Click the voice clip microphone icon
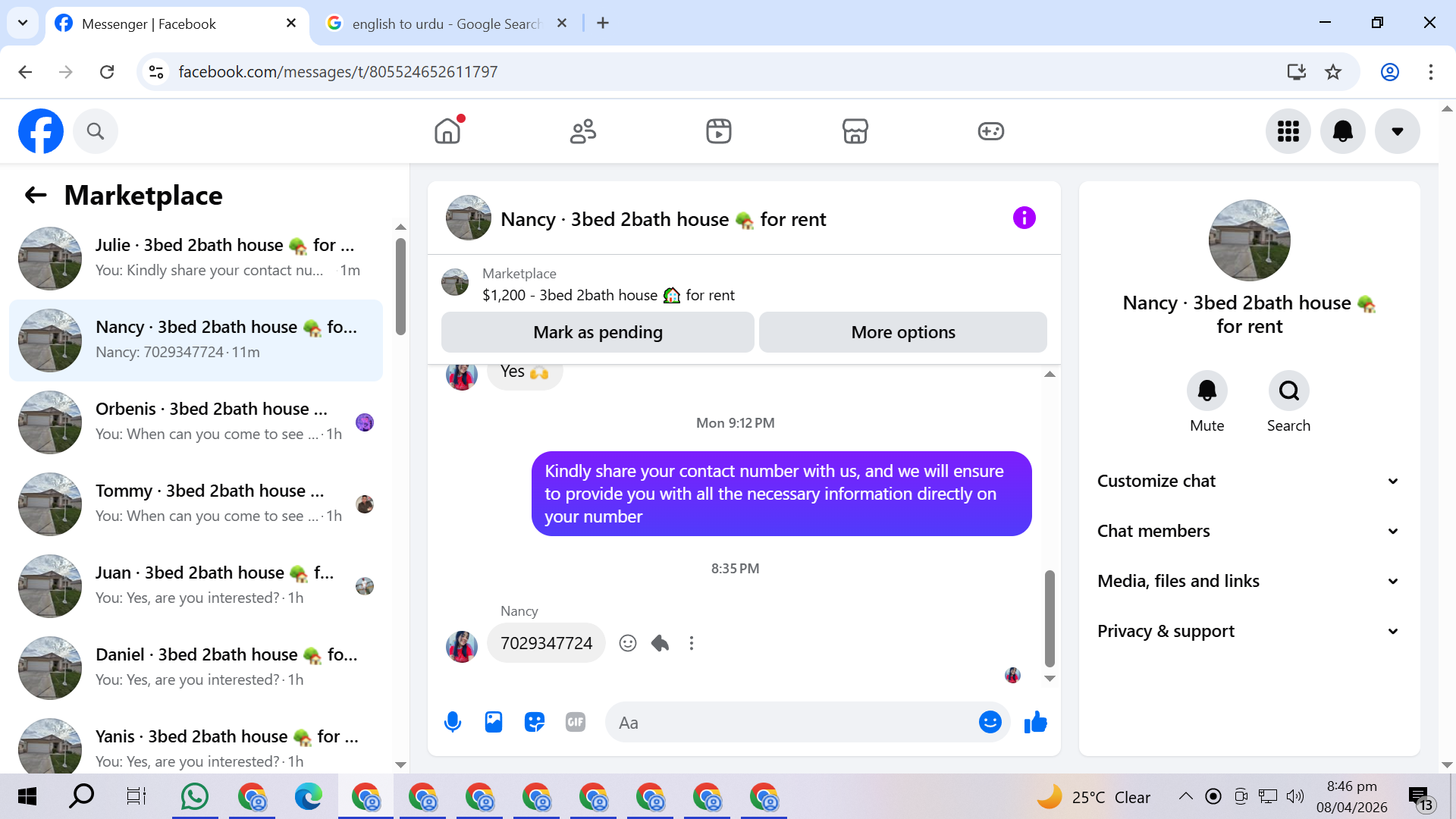The height and width of the screenshot is (819, 1456). (453, 722)
